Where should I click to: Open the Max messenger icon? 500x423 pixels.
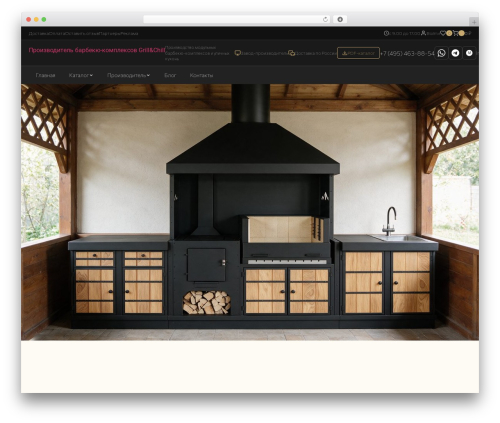pos(469,53)
